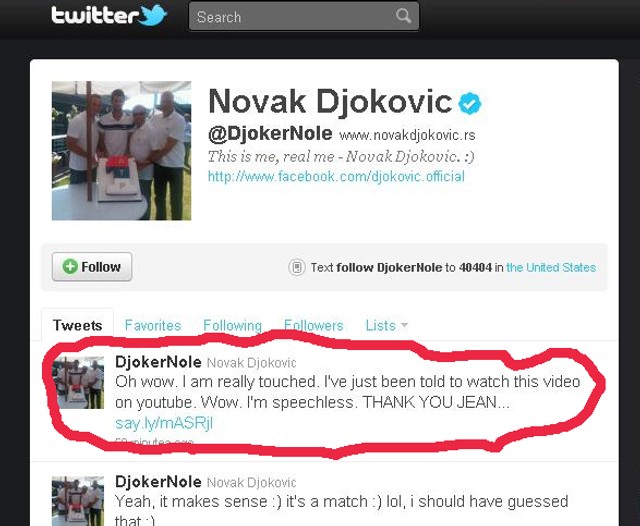Open the Favorites tab
The width and height of the screenshot is (640, 526).
click(x=153, y=325)
